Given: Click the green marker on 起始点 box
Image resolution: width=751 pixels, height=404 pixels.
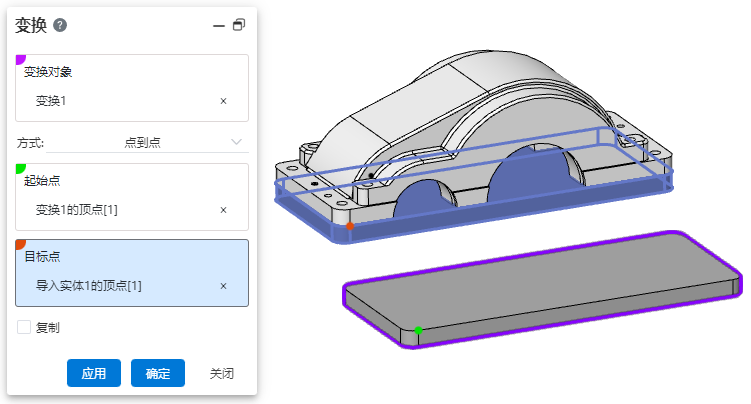Looking at the screenshot, I should tap(21, 169).
